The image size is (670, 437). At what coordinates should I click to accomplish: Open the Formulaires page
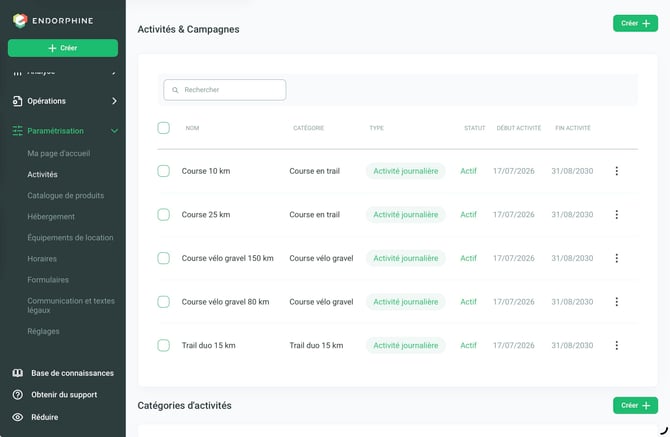48,280
